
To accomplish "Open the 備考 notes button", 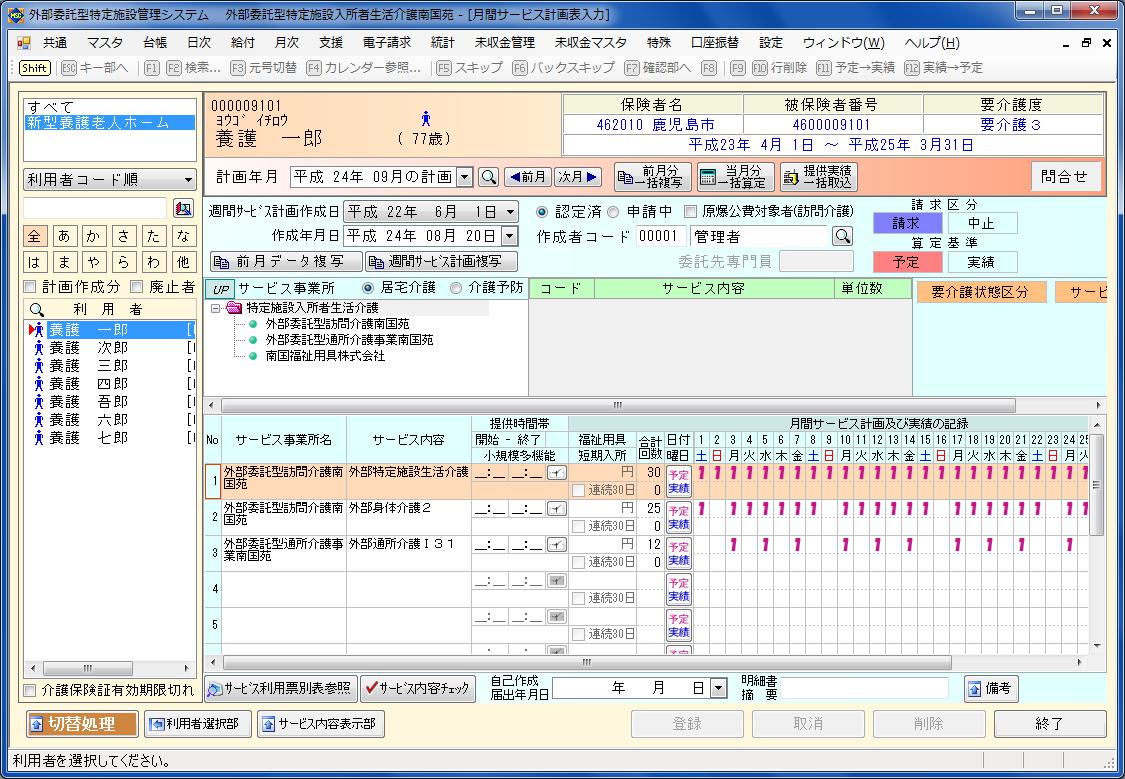I will (x=989, y=688).
